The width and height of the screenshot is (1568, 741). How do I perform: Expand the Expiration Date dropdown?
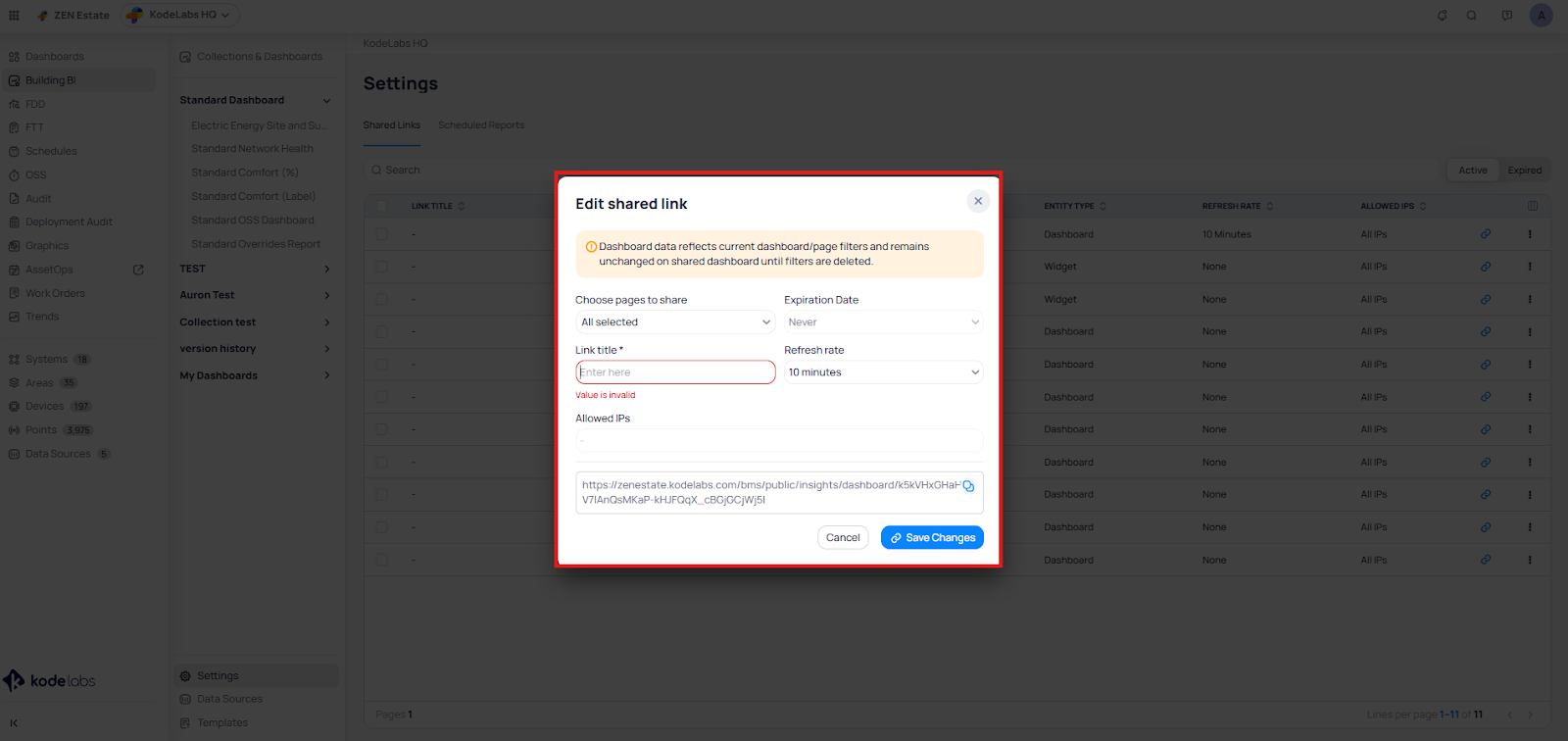(883, 322)
